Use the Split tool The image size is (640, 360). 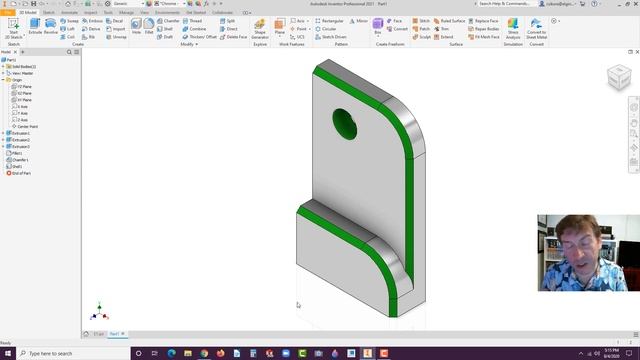point(227,21)
